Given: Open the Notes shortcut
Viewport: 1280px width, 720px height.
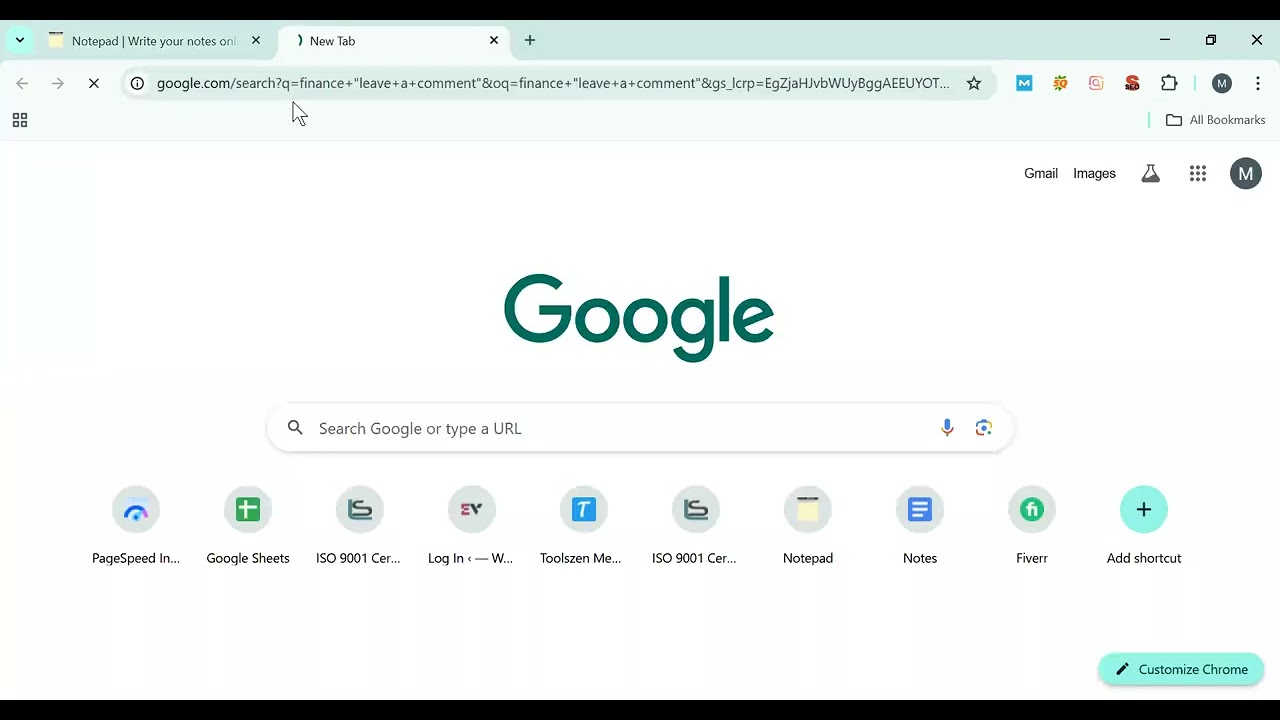Looking at the screenshot, I should click(920, 527).
